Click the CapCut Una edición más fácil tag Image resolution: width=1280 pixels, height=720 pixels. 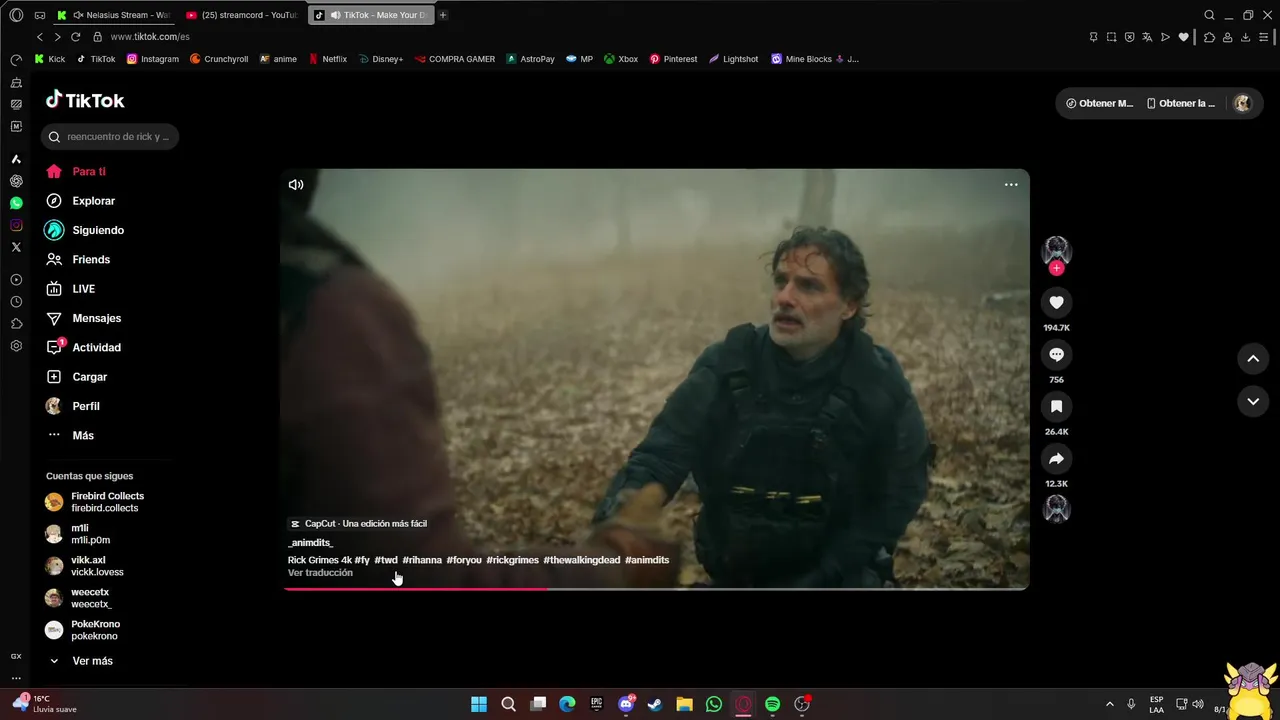point(358,524)
